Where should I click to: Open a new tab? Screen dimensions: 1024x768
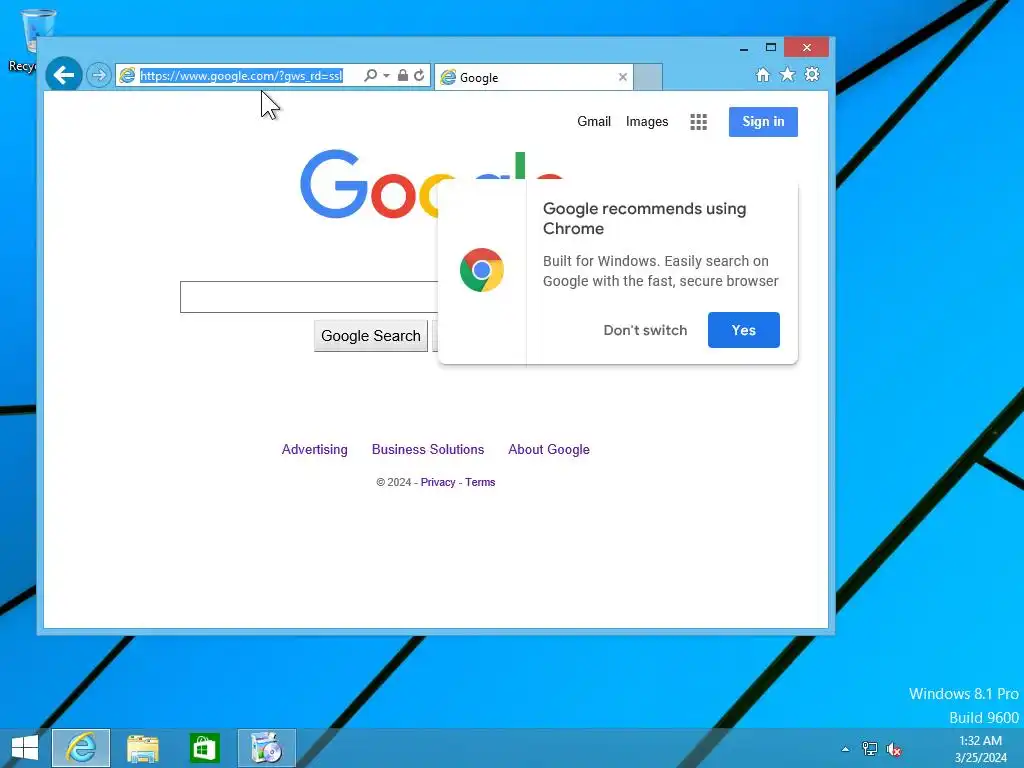[x=648, y=77]
